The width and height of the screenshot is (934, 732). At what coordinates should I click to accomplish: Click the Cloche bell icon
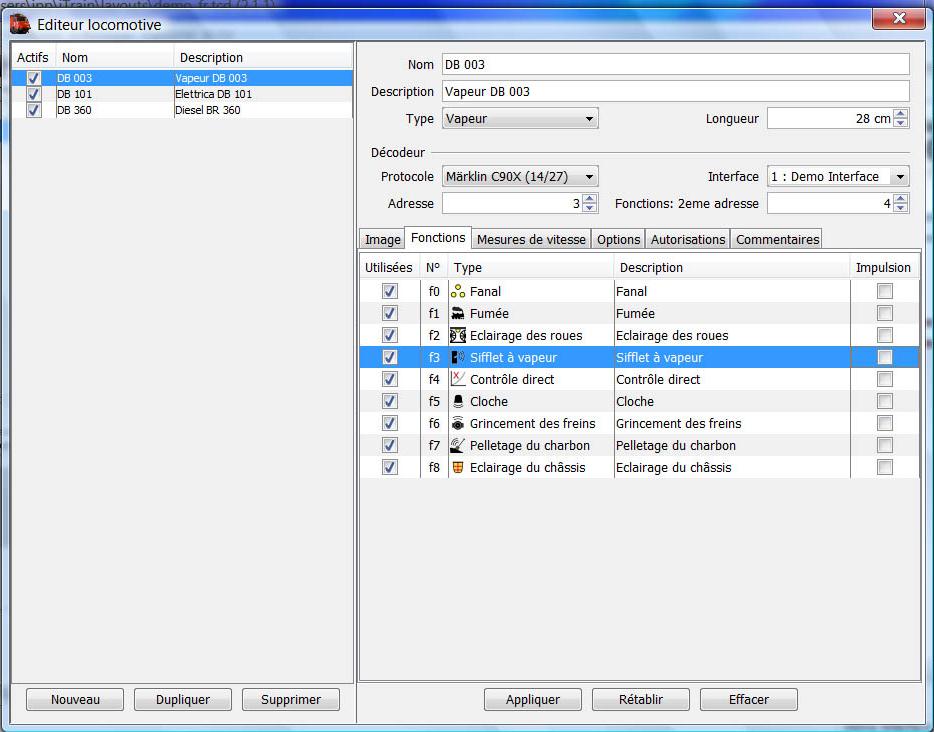coord(458,402)
